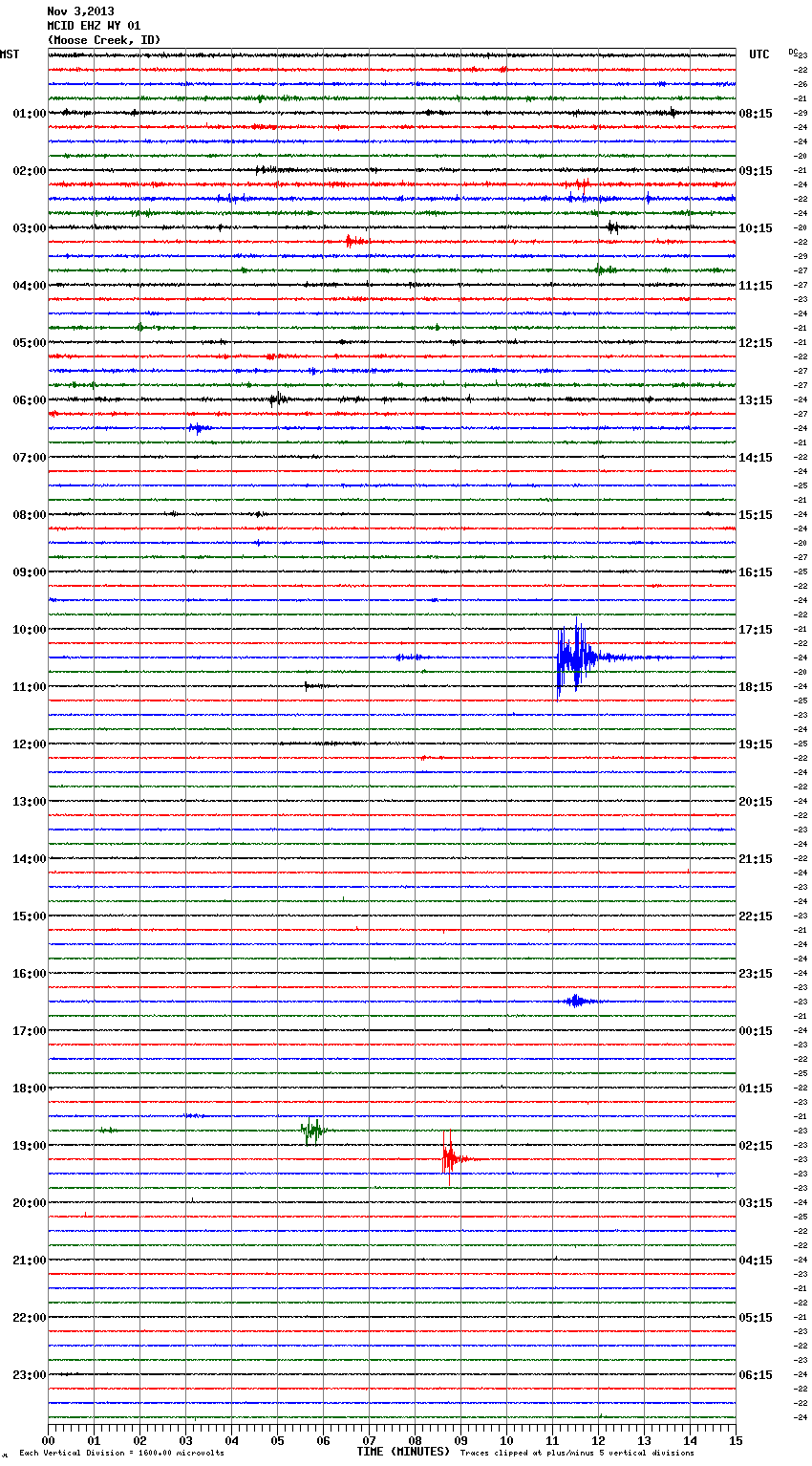This screenshot has height=1466, width=812.
Task: Select minute tick label 05 on axis
Action: pos(277,1440)
